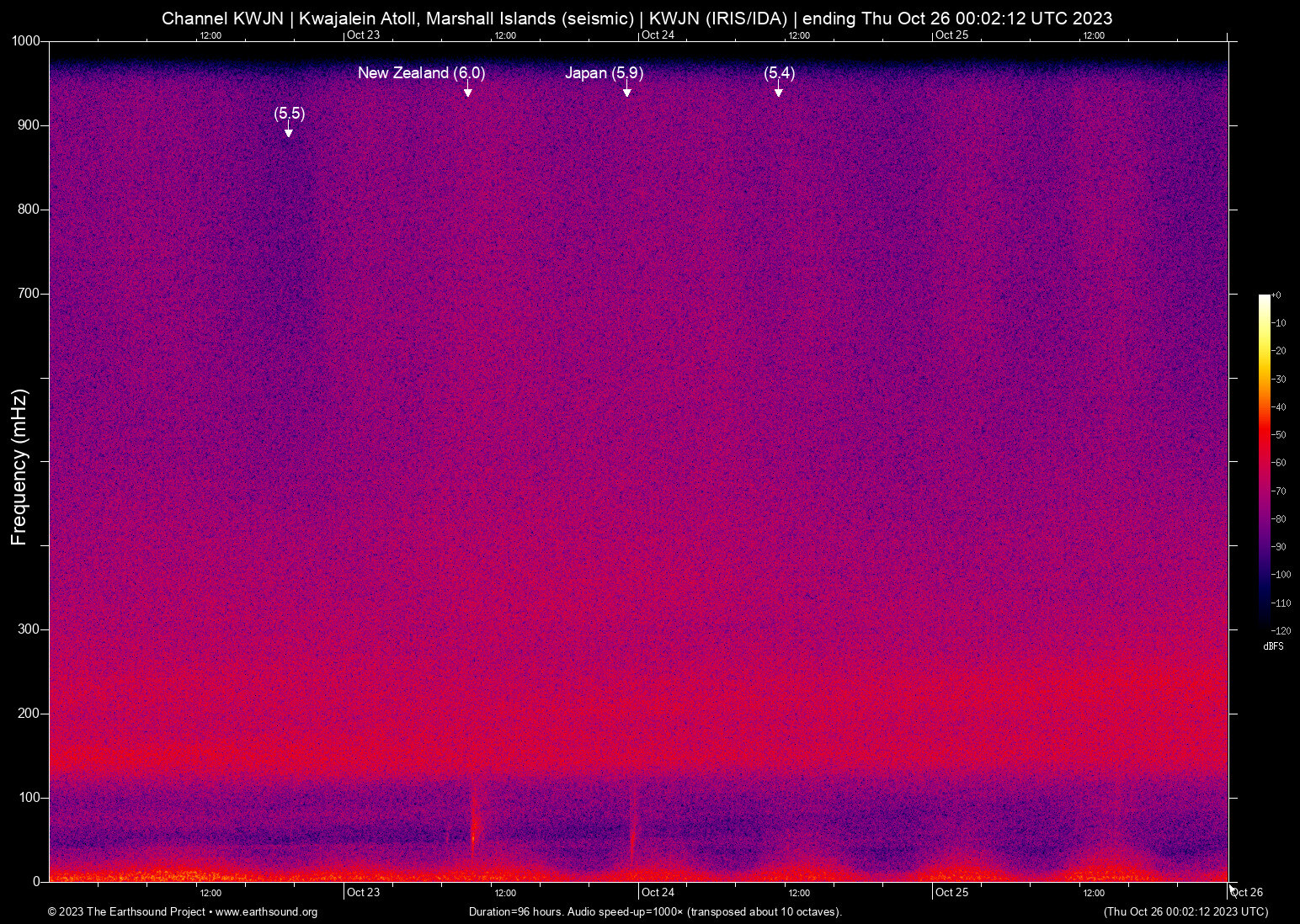Click the "(5.4)" earthquake label

[780, 73]
